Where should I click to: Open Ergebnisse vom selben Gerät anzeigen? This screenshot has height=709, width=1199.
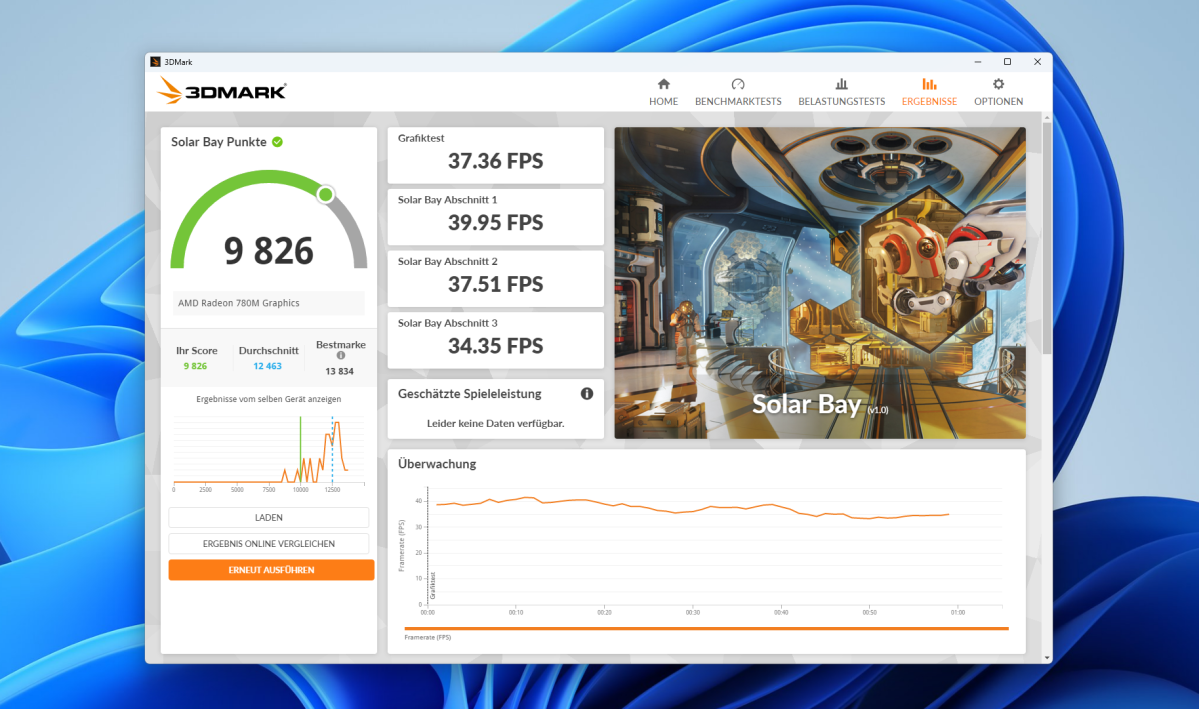tap(268, 398)
